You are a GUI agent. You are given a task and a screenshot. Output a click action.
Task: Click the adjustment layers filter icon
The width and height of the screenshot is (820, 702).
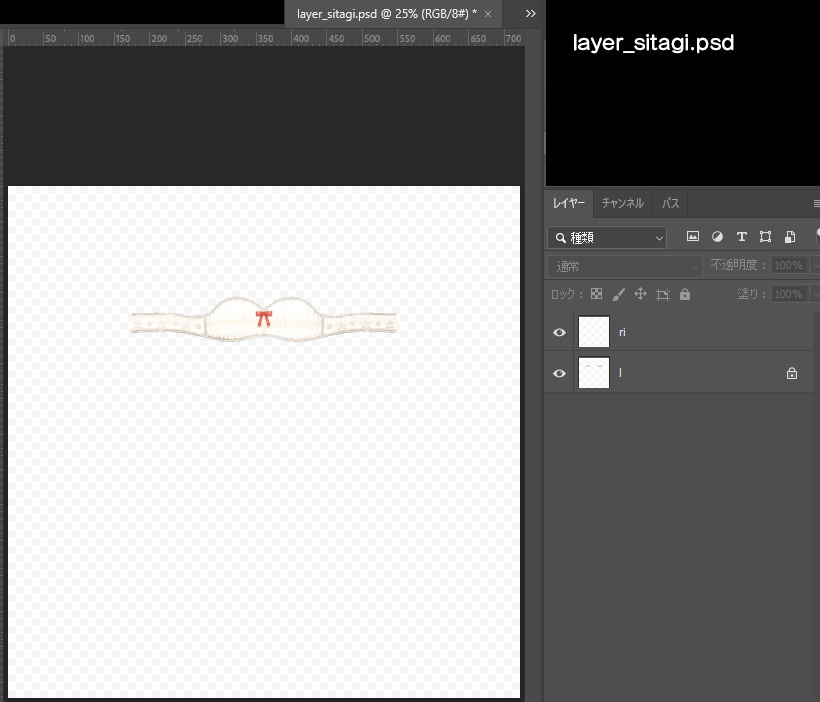717,237
